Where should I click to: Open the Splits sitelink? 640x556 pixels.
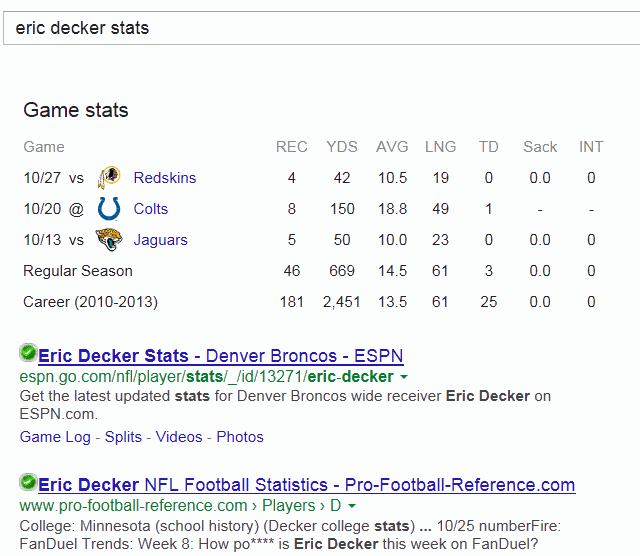123,437
